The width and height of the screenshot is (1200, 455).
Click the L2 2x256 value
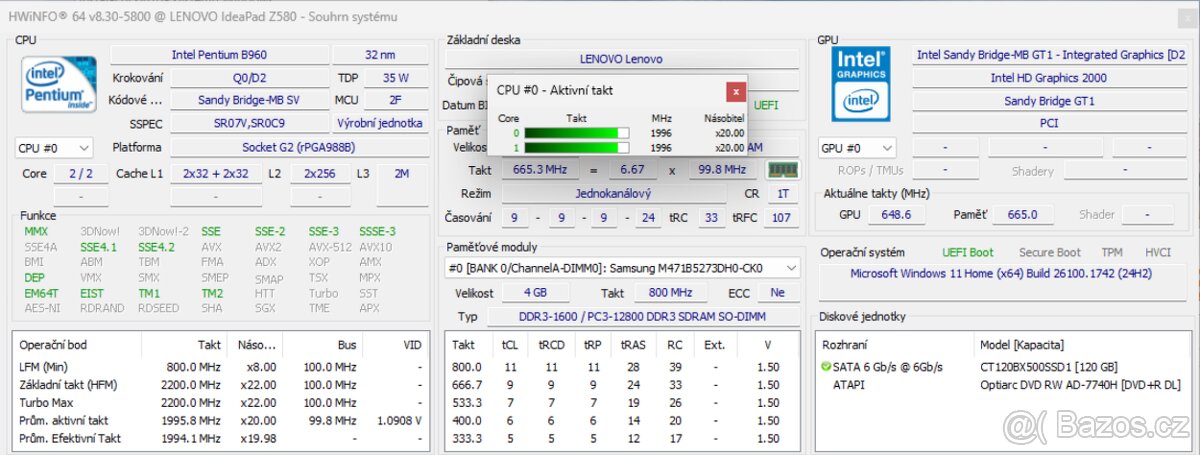pos(320,173)
